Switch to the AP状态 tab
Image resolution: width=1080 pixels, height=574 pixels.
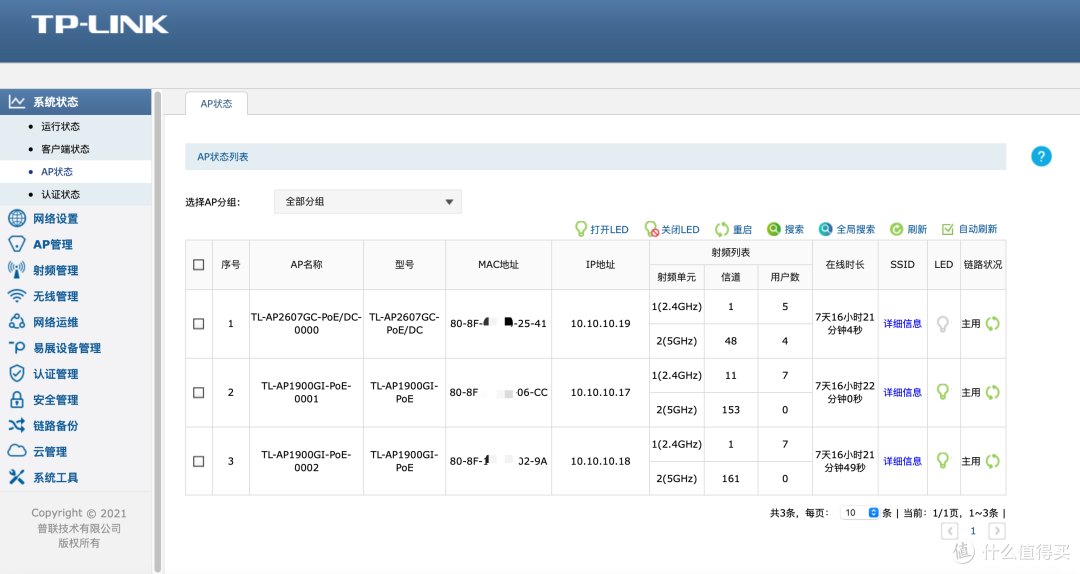(216, 103)
